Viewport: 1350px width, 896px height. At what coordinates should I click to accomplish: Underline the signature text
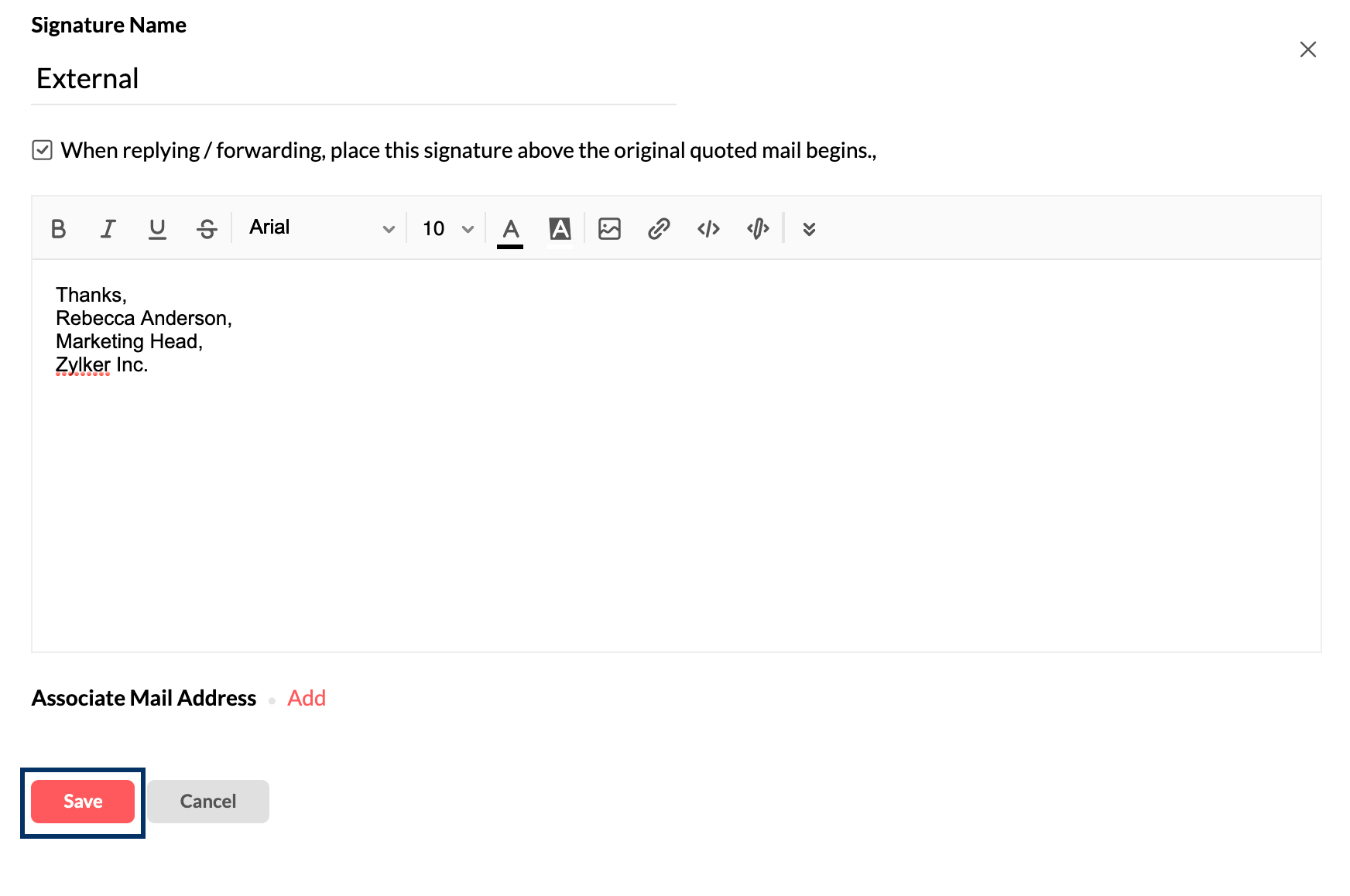(157, 228)
